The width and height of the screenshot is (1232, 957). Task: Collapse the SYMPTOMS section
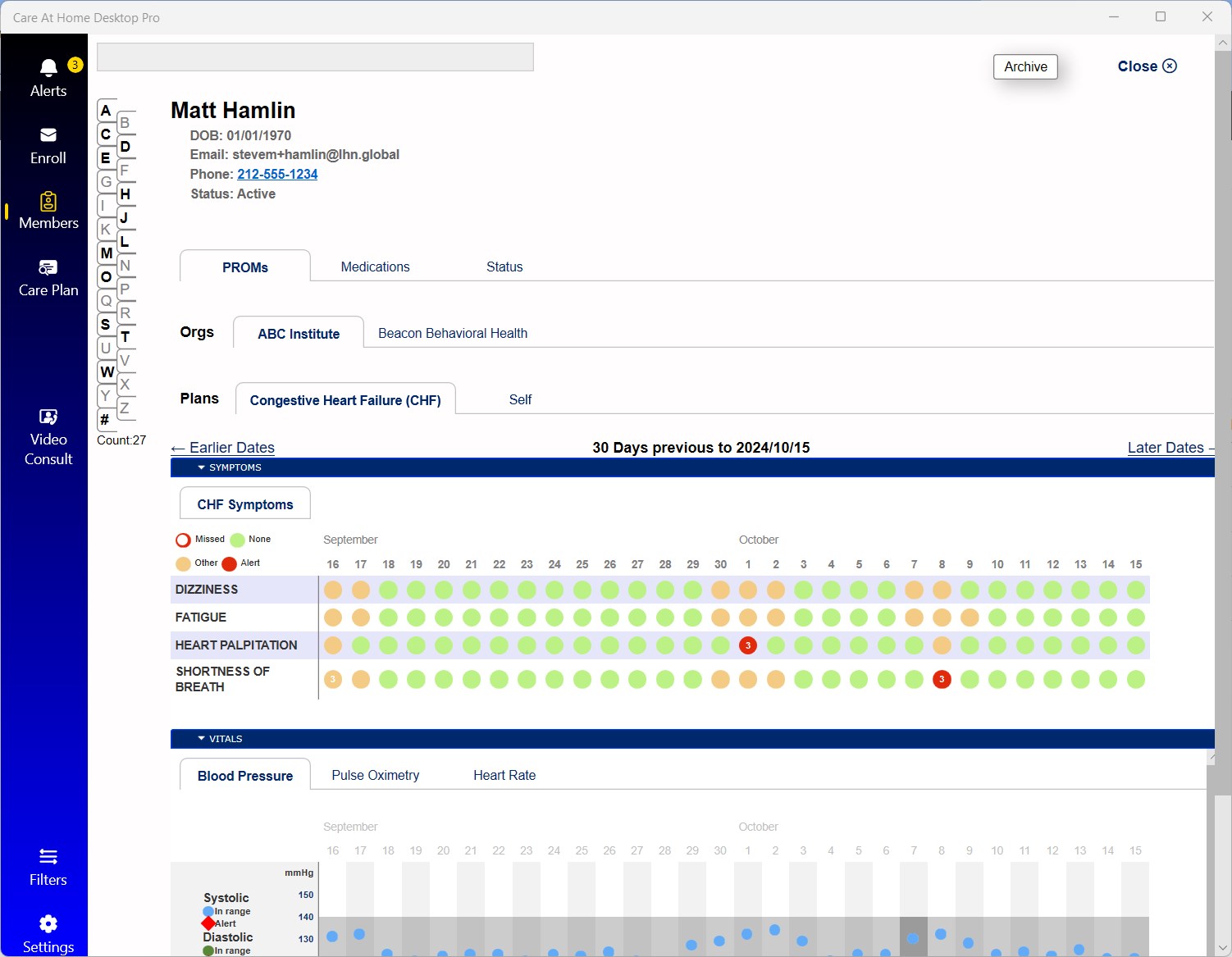tap(201, 467)
